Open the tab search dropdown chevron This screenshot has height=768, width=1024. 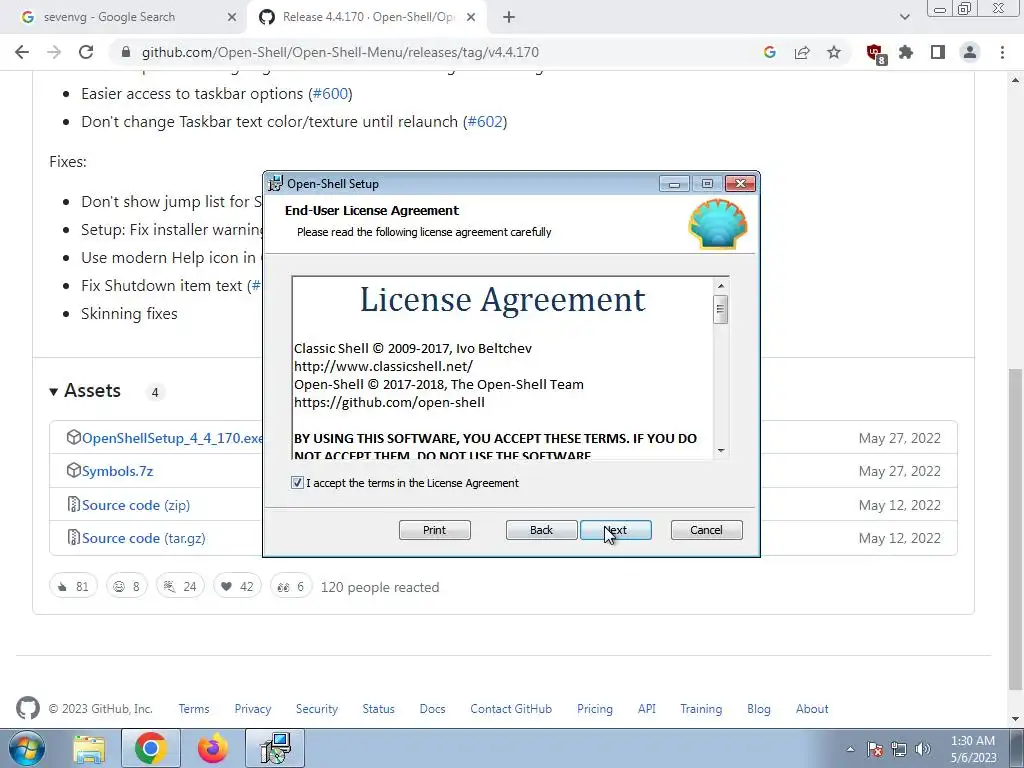click(904, 18)
